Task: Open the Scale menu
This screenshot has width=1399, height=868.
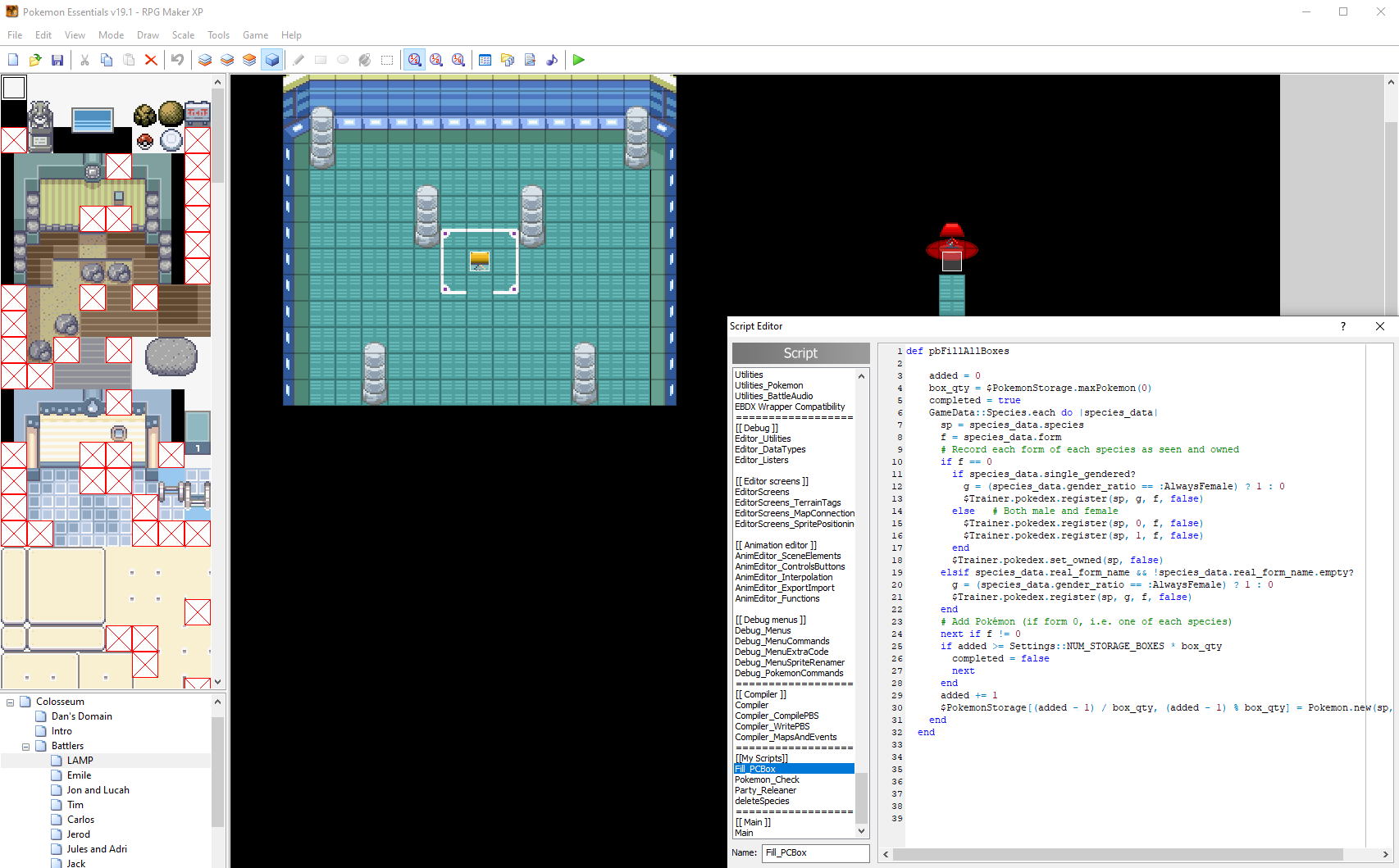Action: tap(183, 35)
